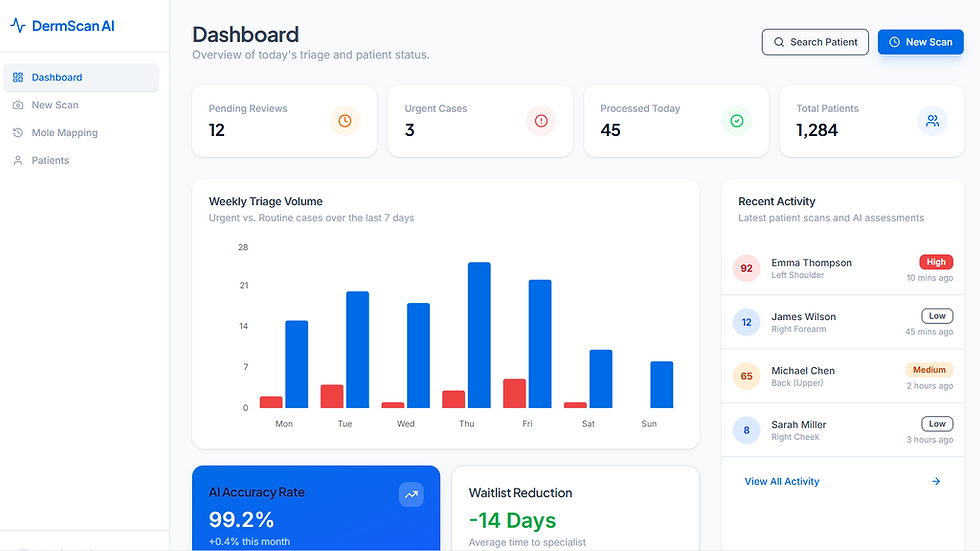Start a New Scan with blue button
This screenshot has width=980, height=551.
click(921, 42)
